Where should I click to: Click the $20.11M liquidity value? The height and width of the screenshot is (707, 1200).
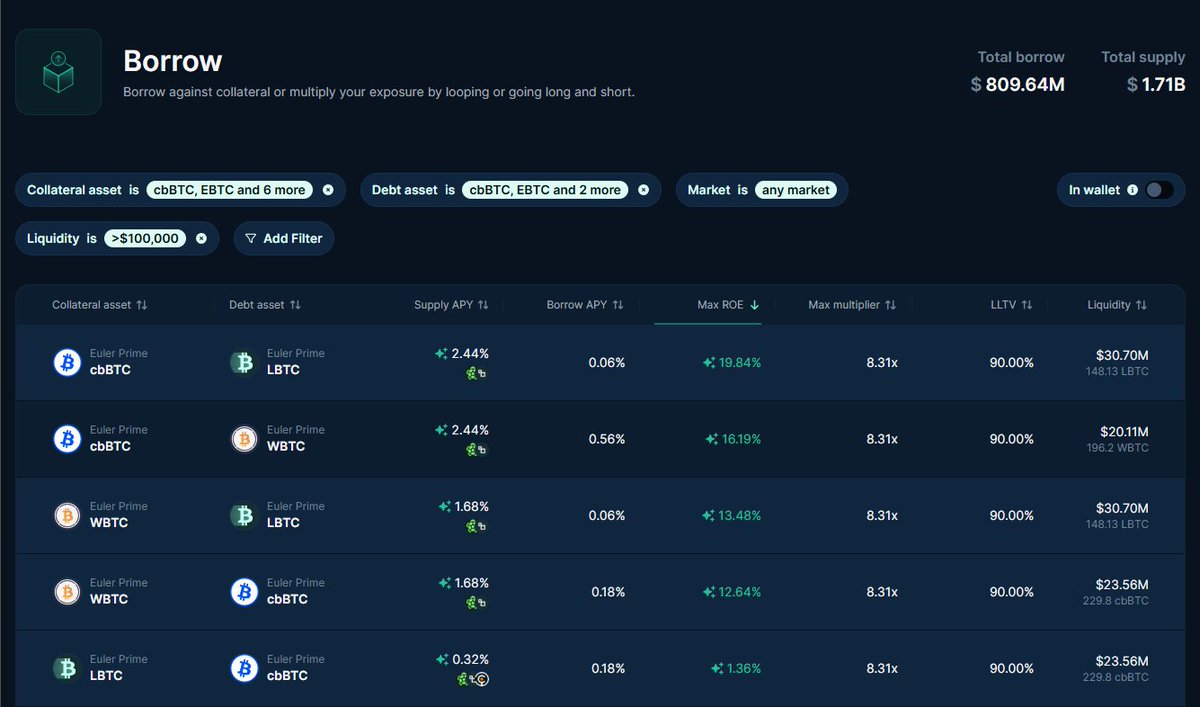[1123, 432]
